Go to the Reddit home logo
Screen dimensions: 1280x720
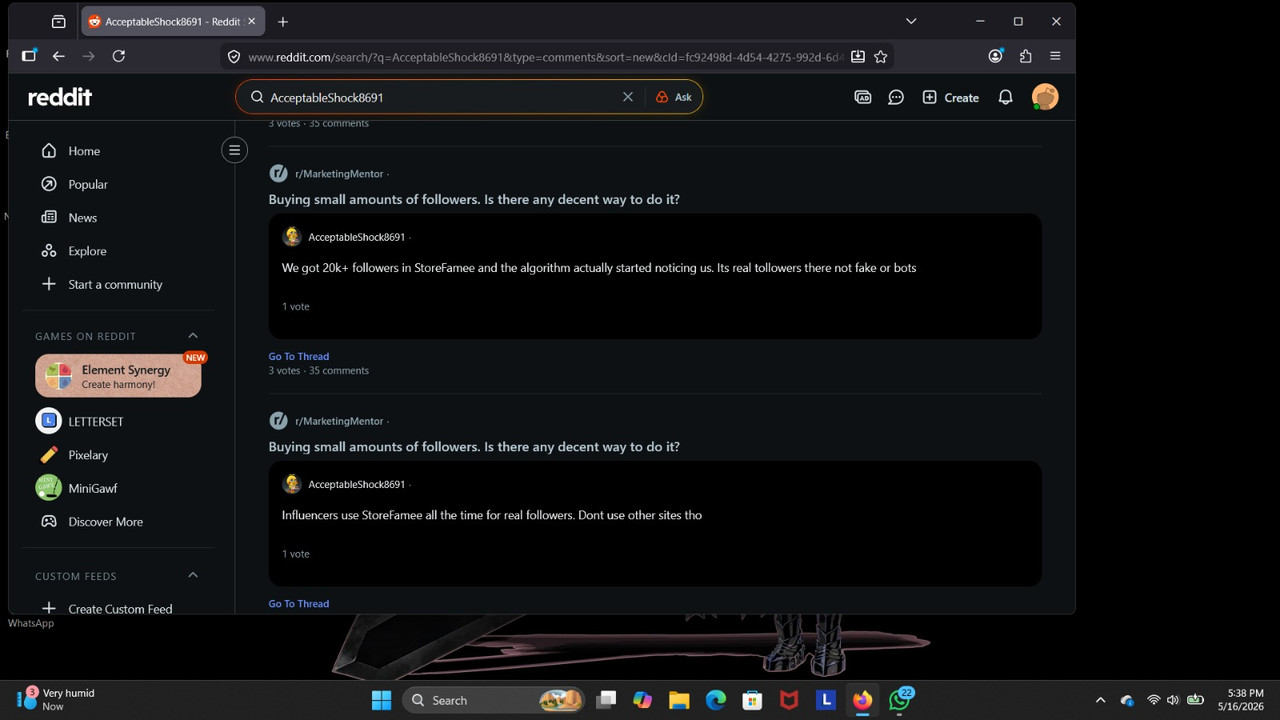click(x=60, y=97)
